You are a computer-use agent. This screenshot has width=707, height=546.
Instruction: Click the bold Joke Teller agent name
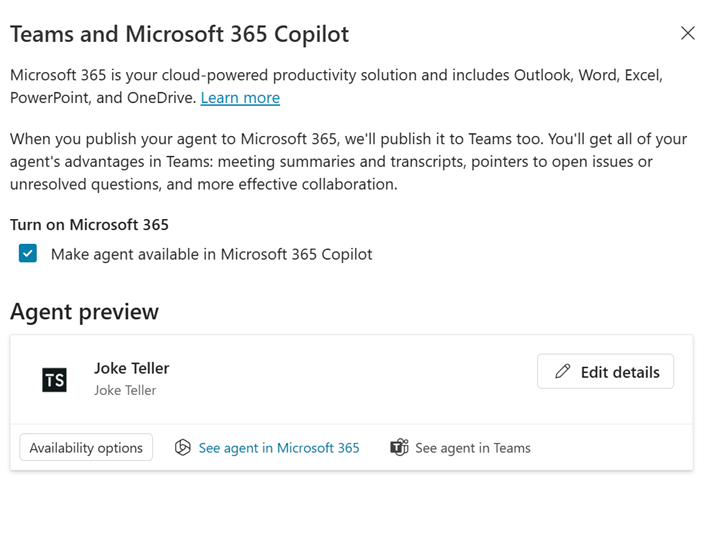click(132, 368)
